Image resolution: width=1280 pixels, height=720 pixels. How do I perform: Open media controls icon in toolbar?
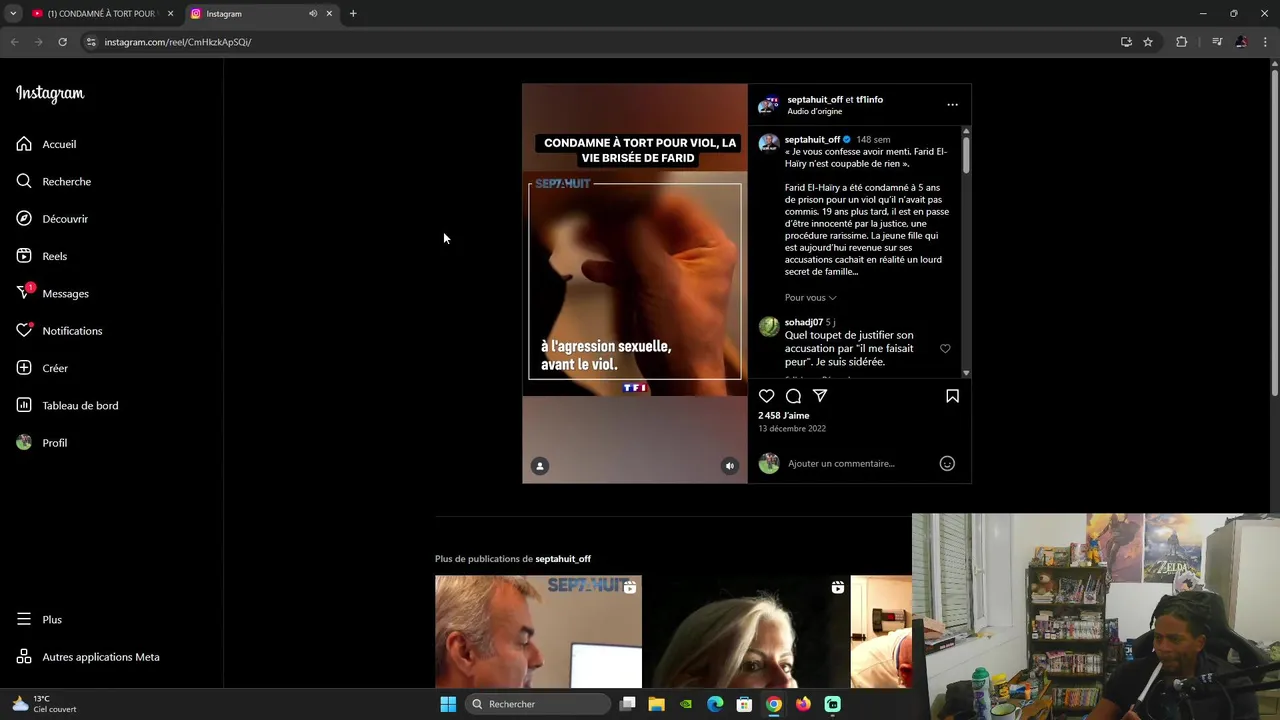click(1217, 42)
